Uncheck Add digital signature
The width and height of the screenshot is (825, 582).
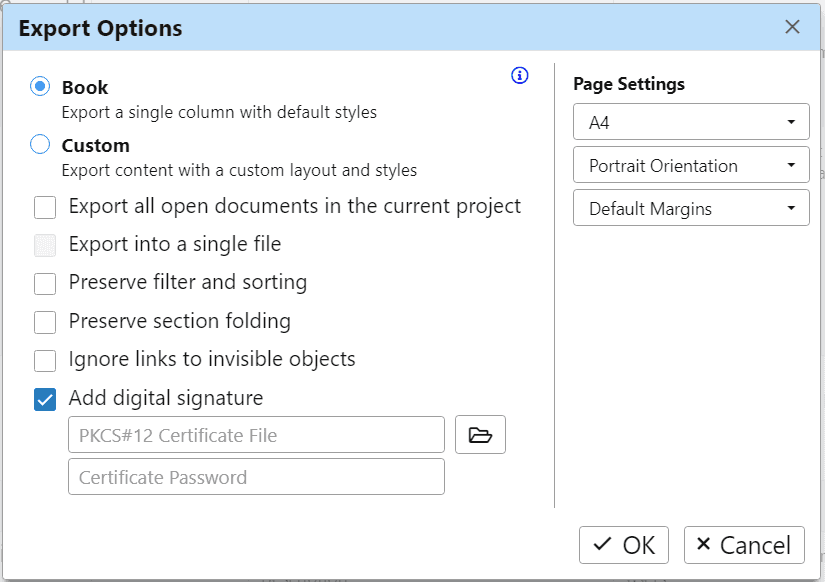click(x=45, y=399)
